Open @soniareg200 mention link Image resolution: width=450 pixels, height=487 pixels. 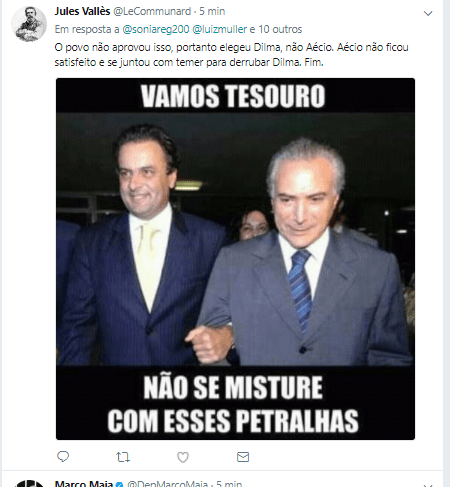click(x=156, y=29)
